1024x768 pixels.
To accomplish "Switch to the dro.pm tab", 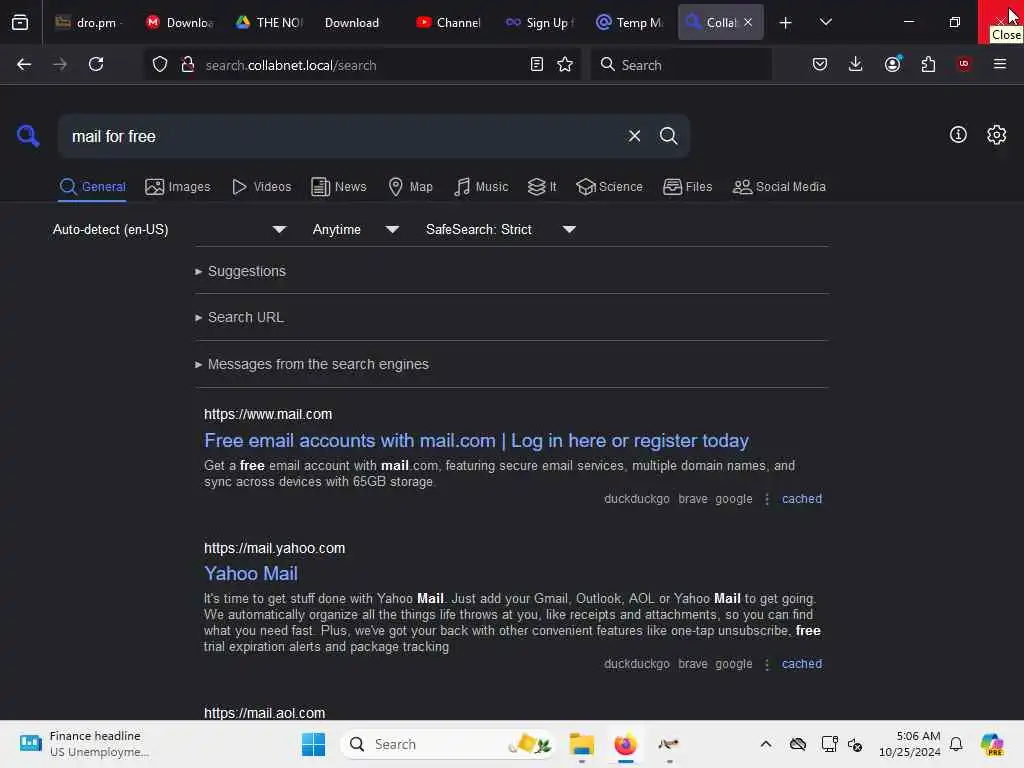I will pos(88,22).
